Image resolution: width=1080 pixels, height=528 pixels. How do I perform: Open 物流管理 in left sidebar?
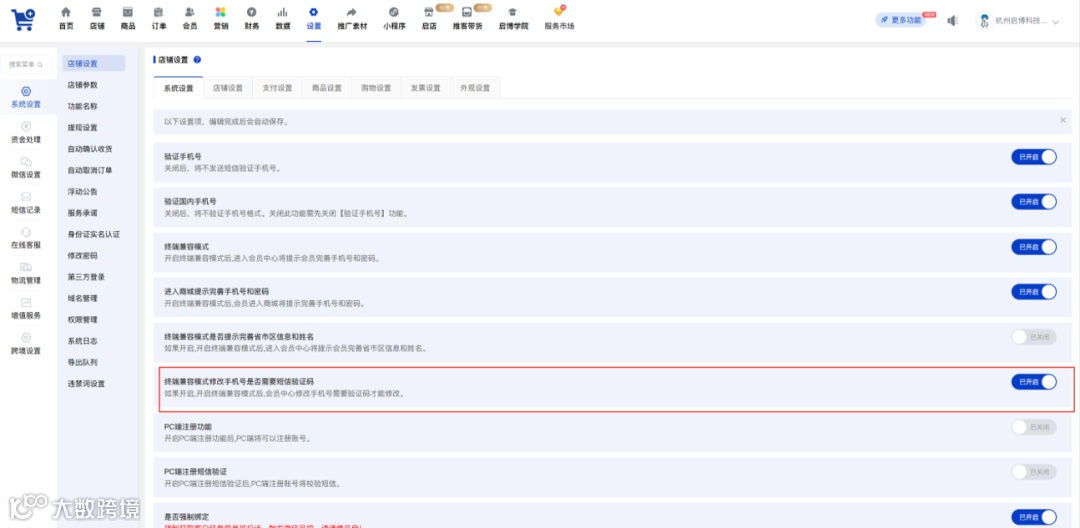point(25,273)
